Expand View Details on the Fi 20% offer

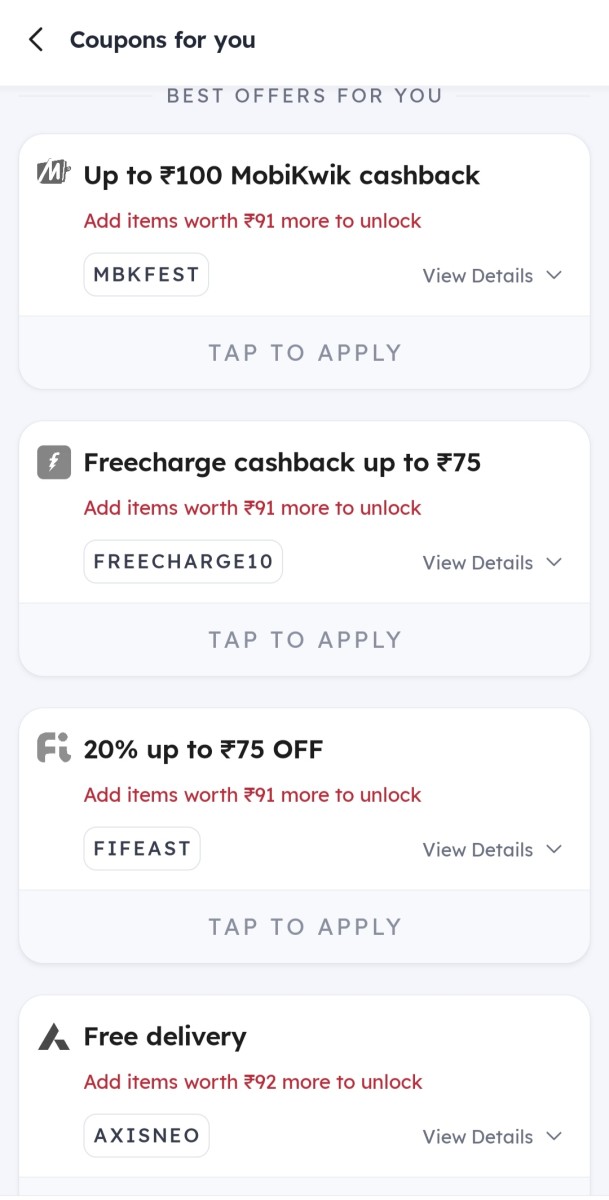pos(491,849)
